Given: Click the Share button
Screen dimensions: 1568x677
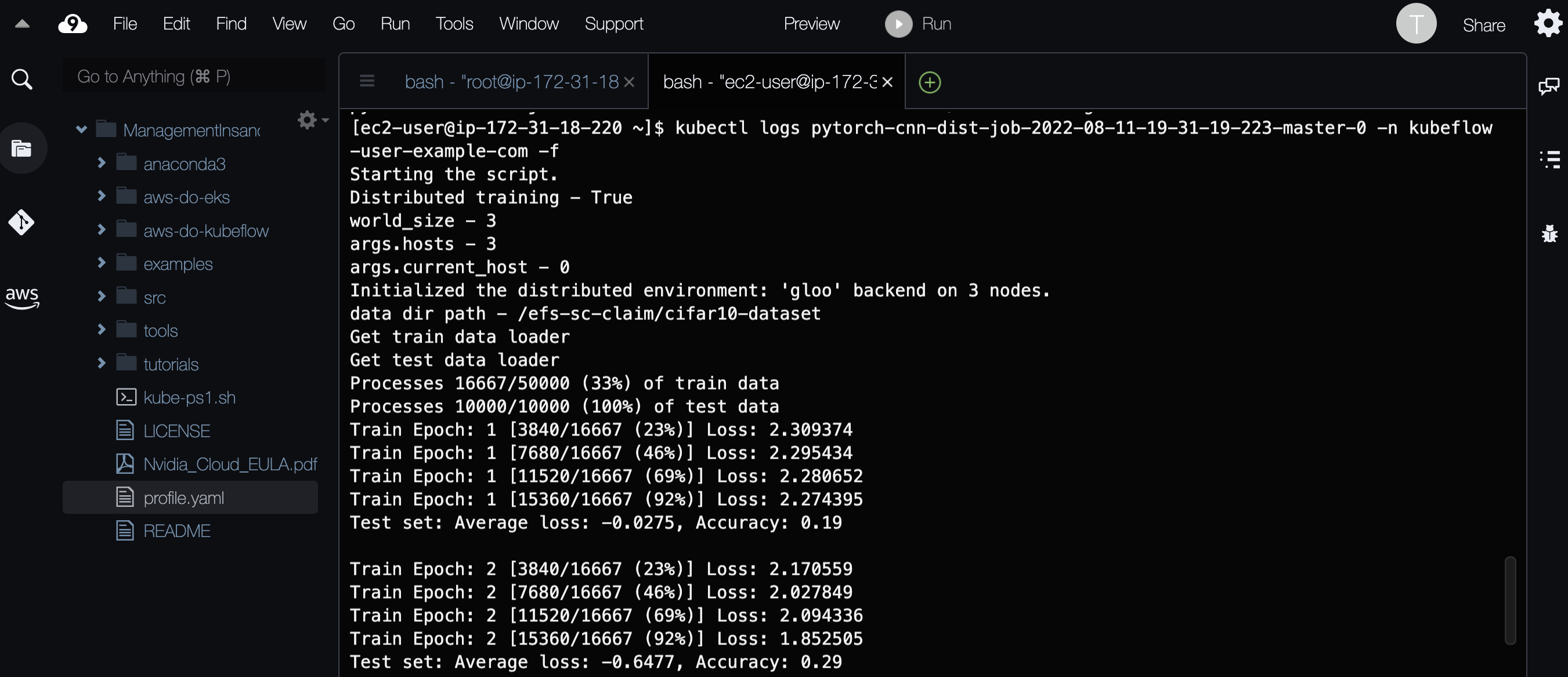Looking at the screenshot, I should (x=1483, y=25).
